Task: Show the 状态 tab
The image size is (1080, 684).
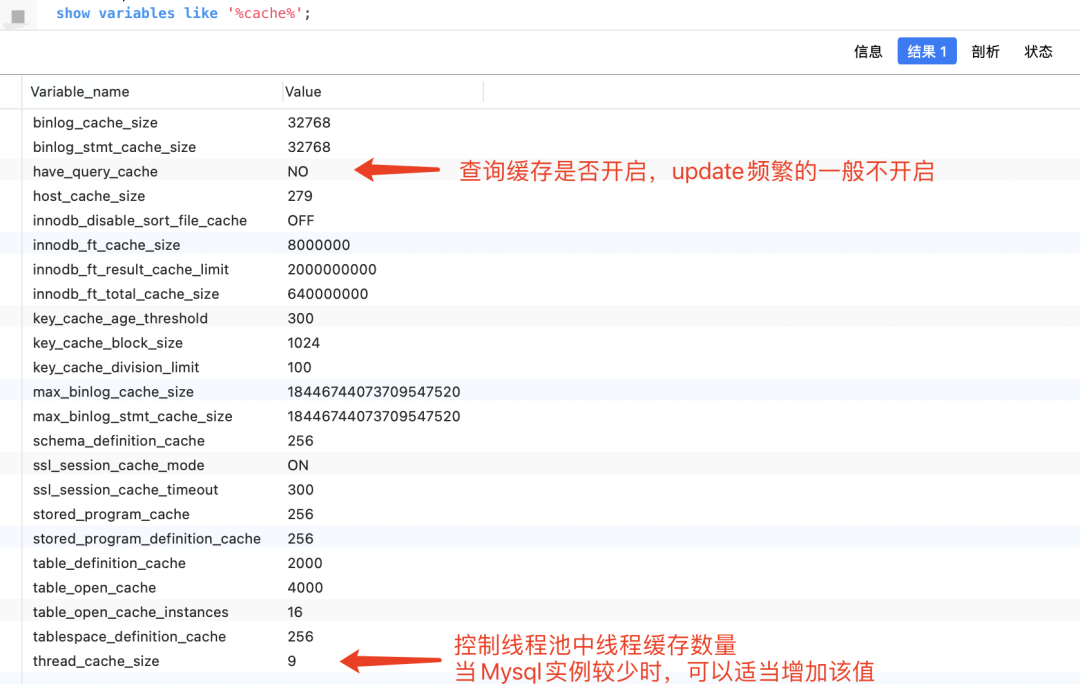Action: (1038, 52)
